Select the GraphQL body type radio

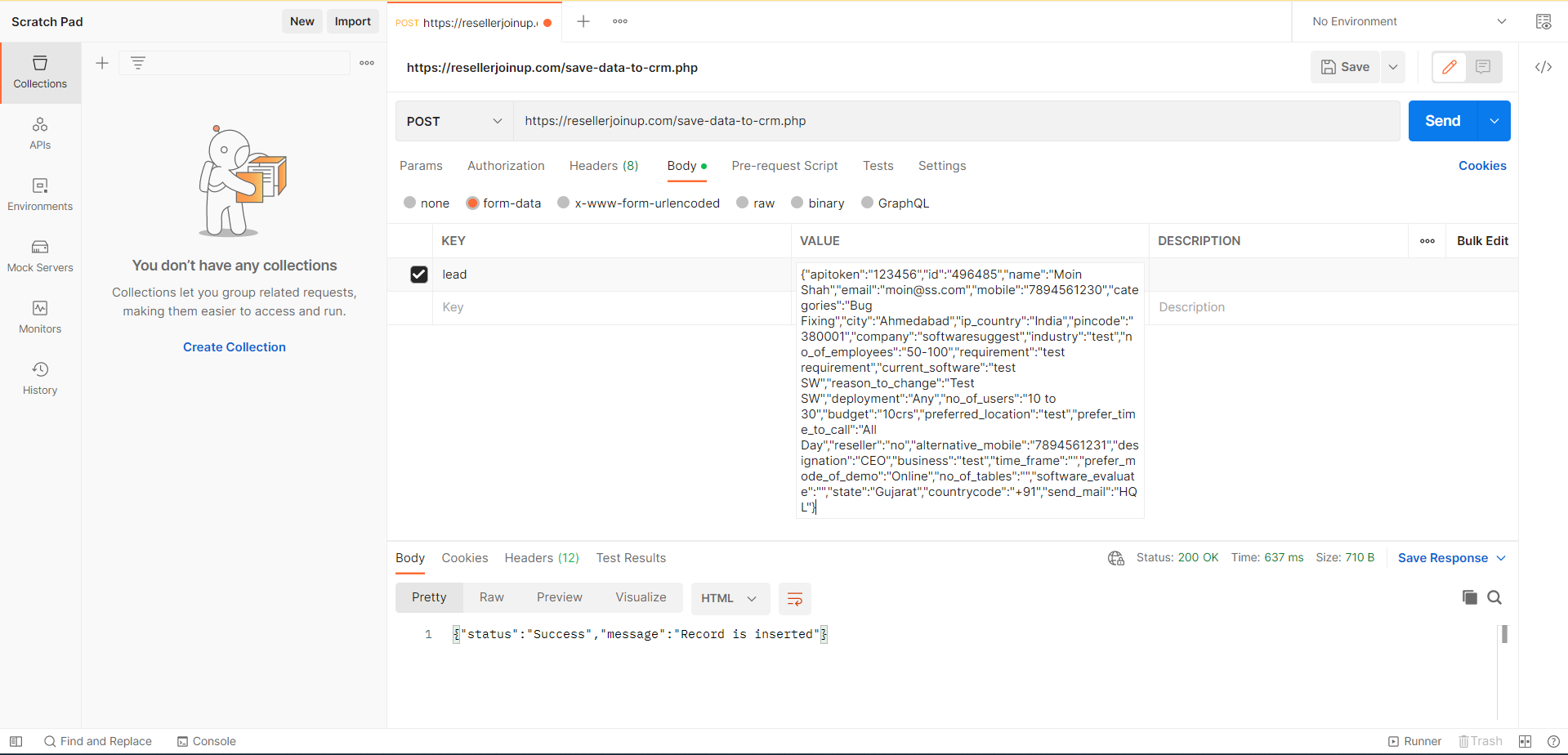868,203
